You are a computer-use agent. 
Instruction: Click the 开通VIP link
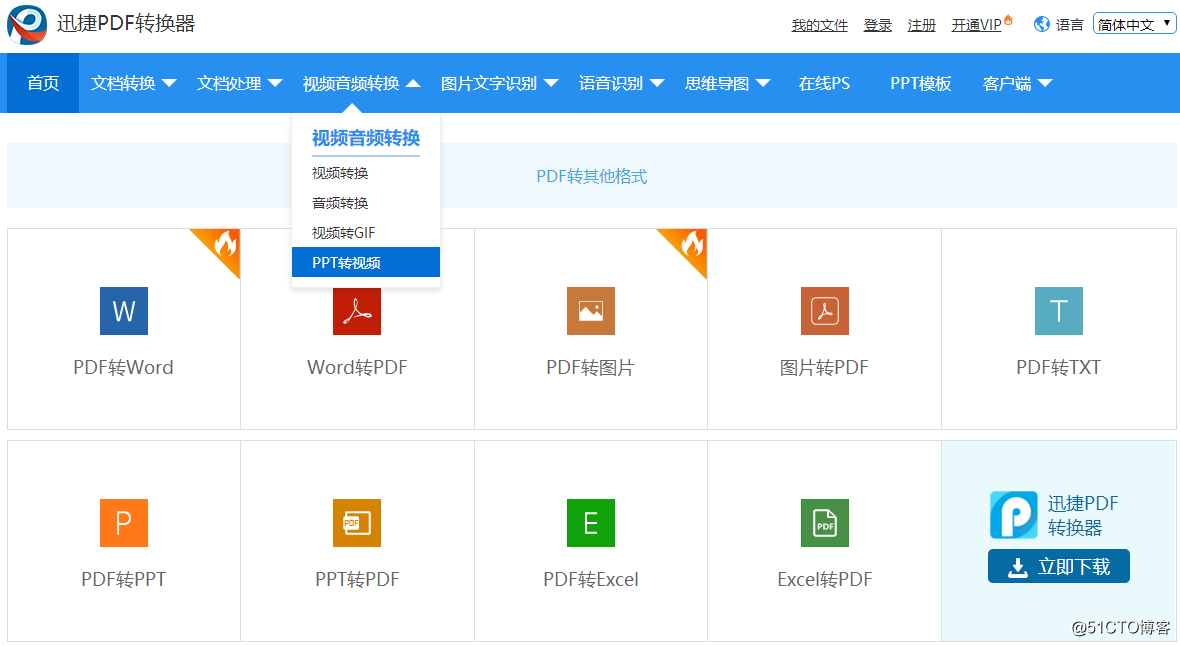976,26
